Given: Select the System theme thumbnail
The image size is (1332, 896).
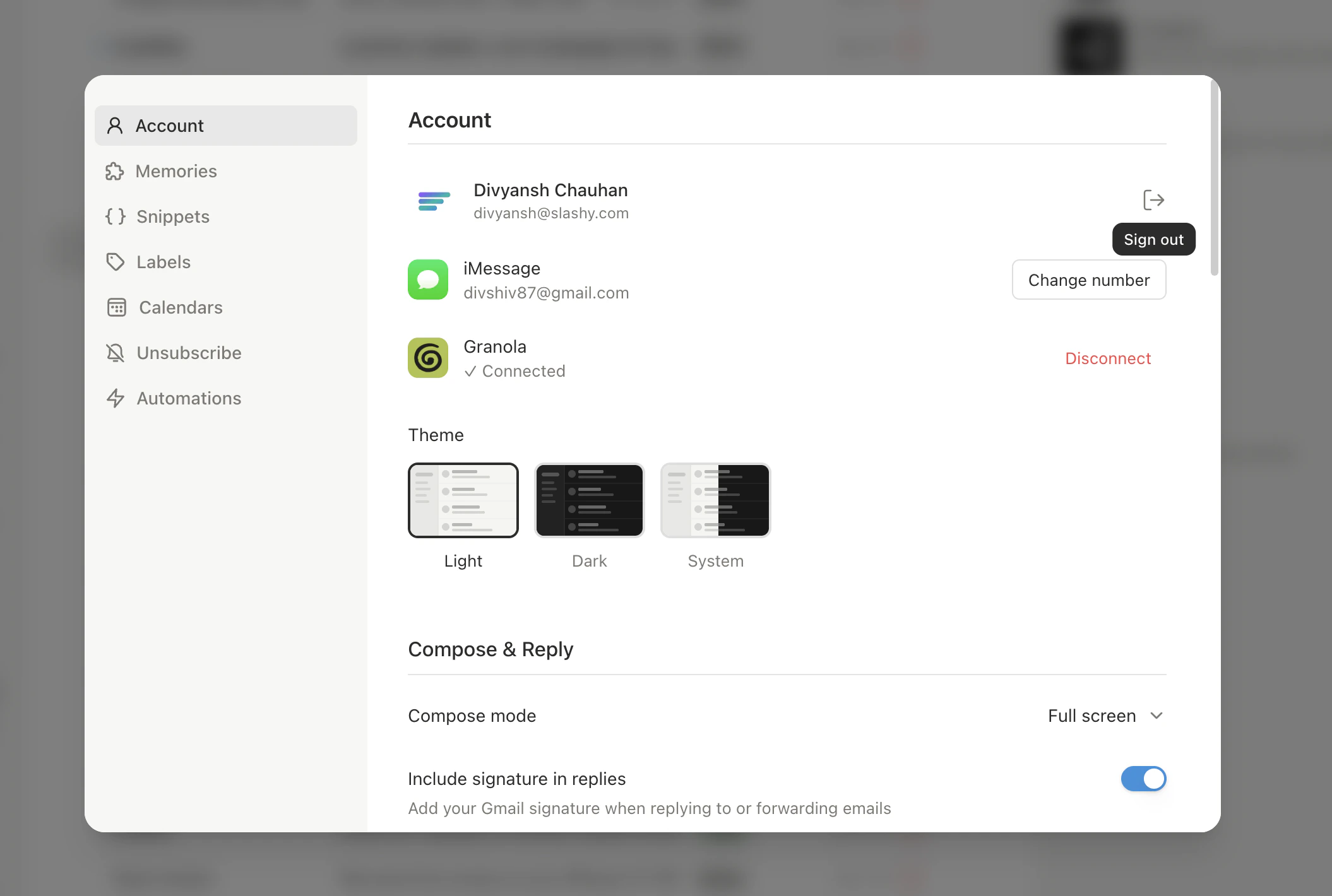Looking at the screenshot, I should coord(715,500).
